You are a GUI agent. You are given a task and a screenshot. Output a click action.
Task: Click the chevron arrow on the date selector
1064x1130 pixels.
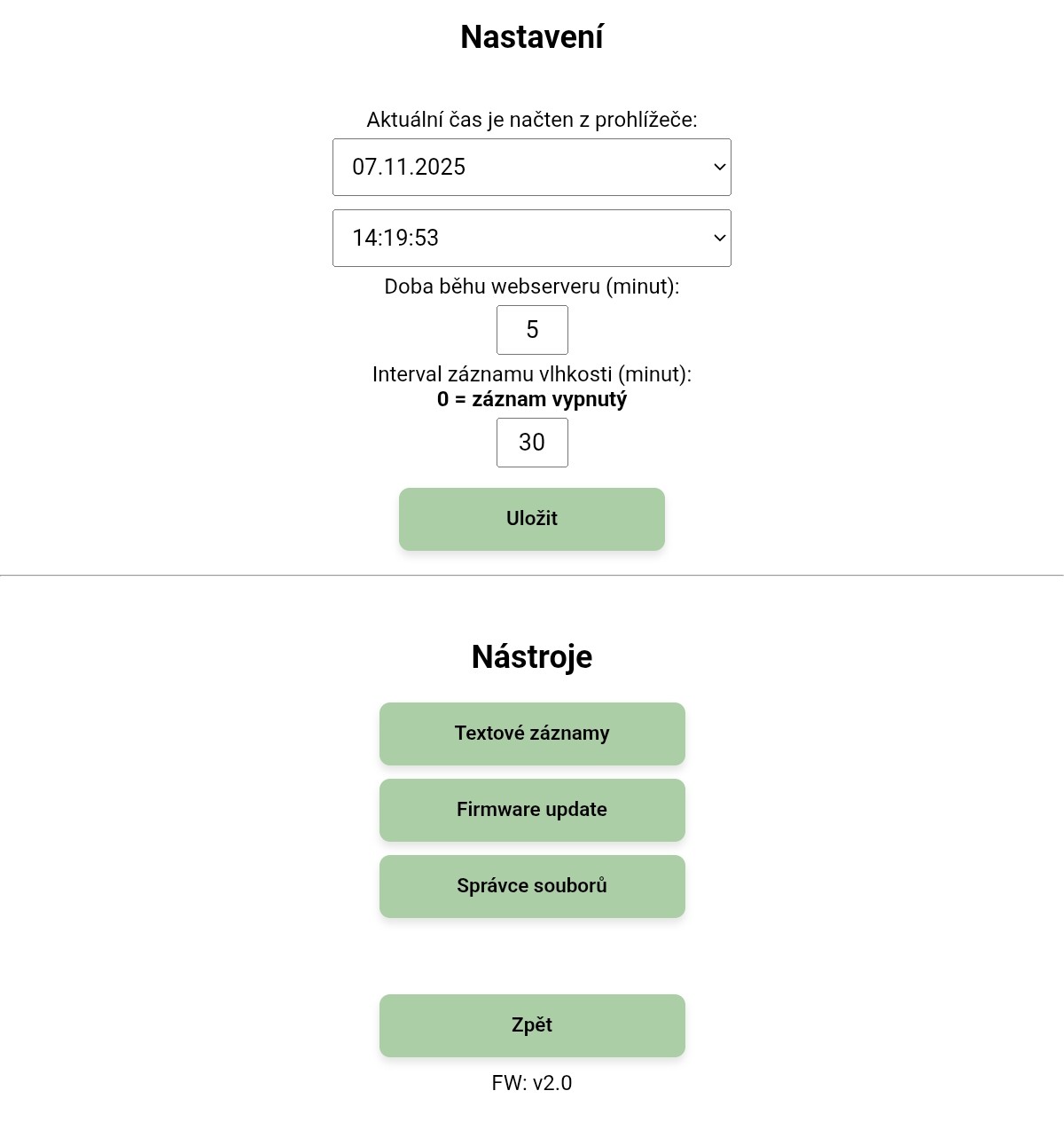pyautogui.click(x=719, y=167)
